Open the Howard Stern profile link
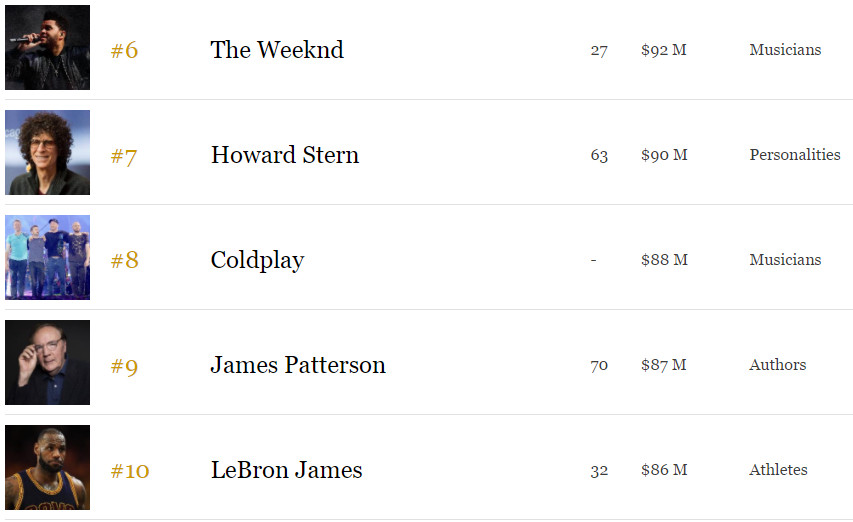The height and width of the screenshot is (522, 853). 285,154
